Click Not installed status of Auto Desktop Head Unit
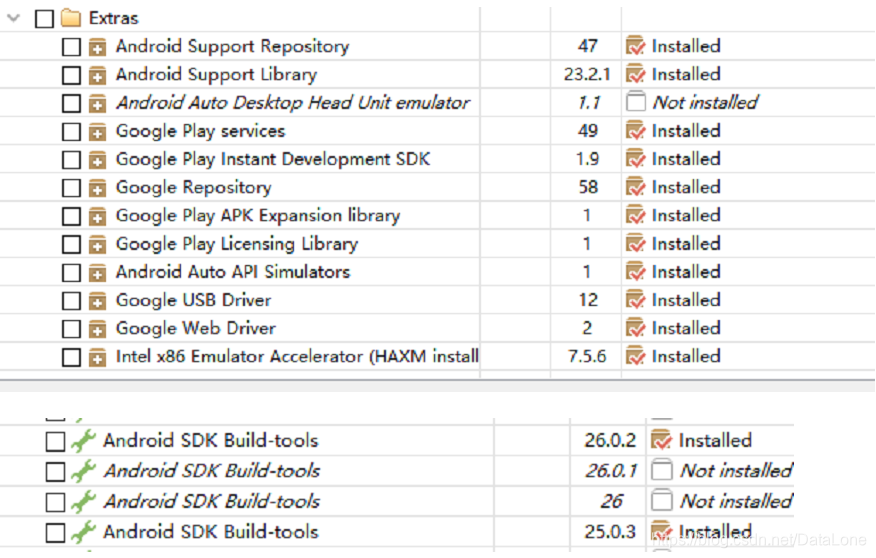The height and width of the screenshot is (558, 876). 705,103
